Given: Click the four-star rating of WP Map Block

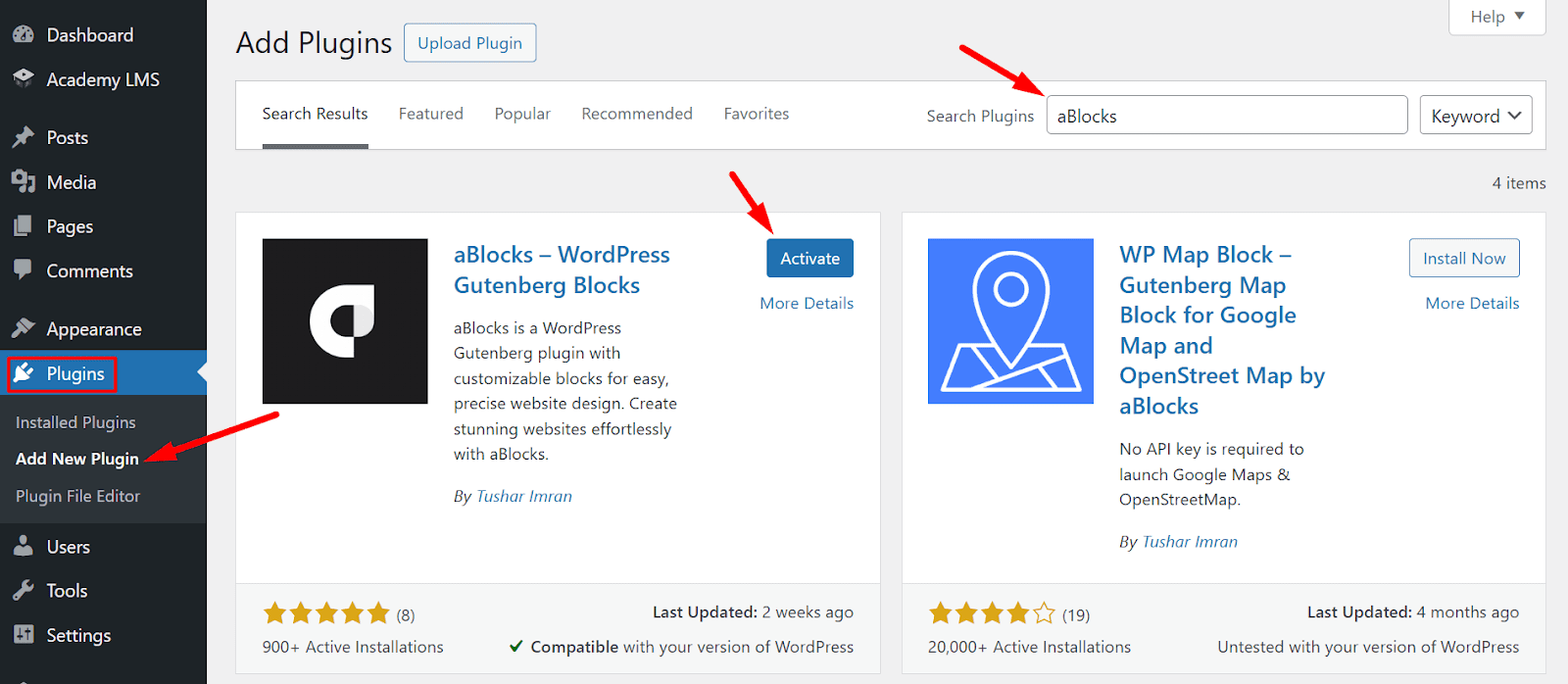Looking at the screenshot, I should coord(992,613).
